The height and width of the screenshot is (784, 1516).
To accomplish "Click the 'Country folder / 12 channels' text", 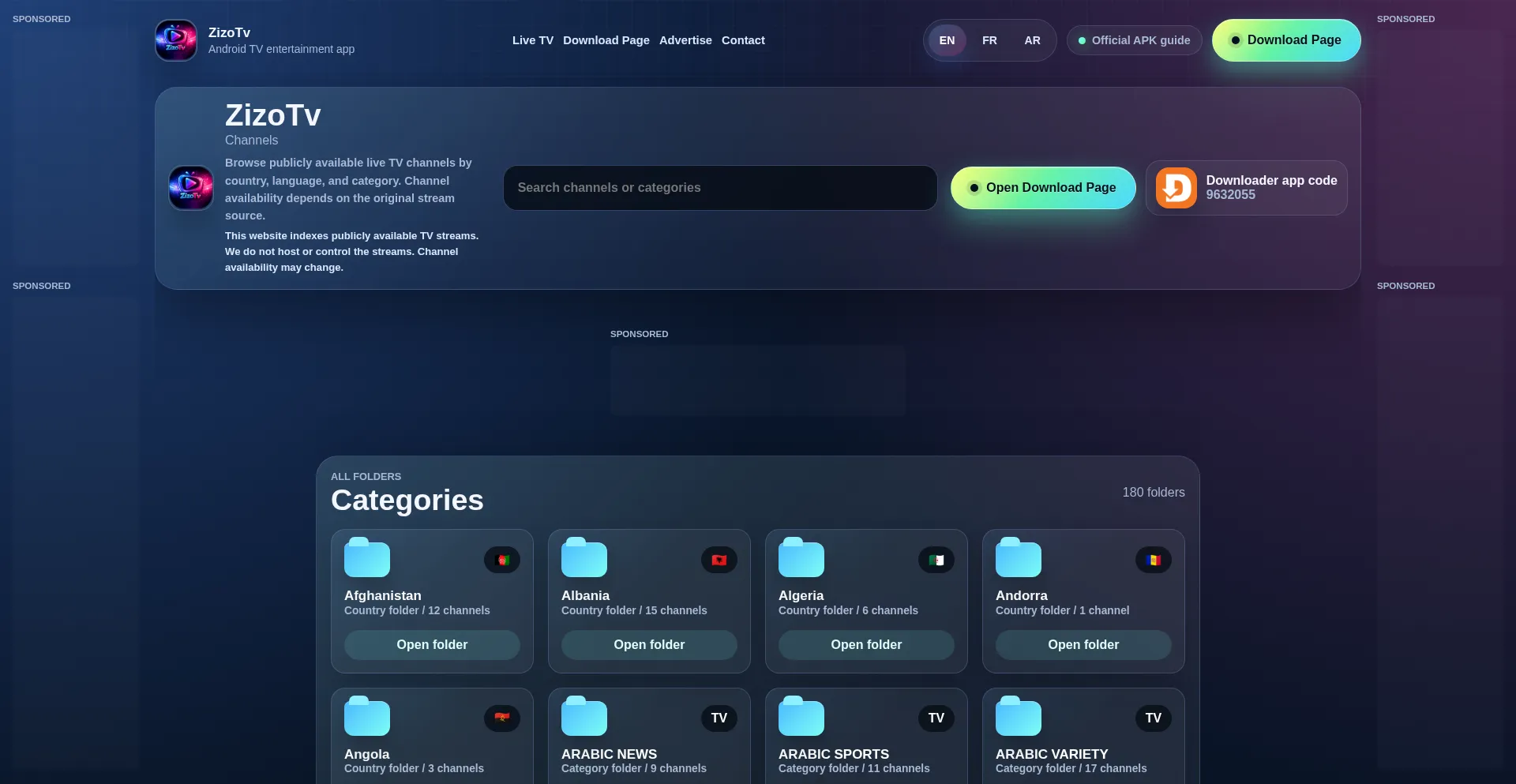I will click(x=417, y=610).
